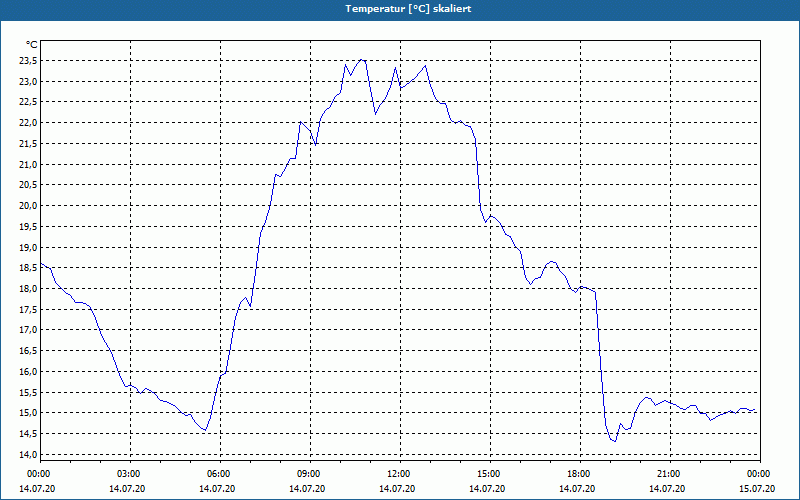
Task: Click the 15:00 time label
Action: (x=490, y=474)
